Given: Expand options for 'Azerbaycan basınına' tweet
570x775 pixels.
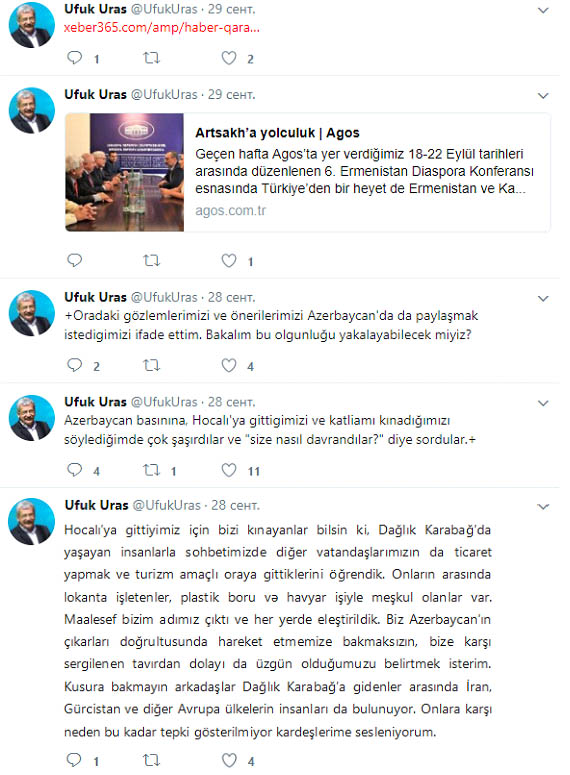Looking at the screenshot, I should [543, 403].
